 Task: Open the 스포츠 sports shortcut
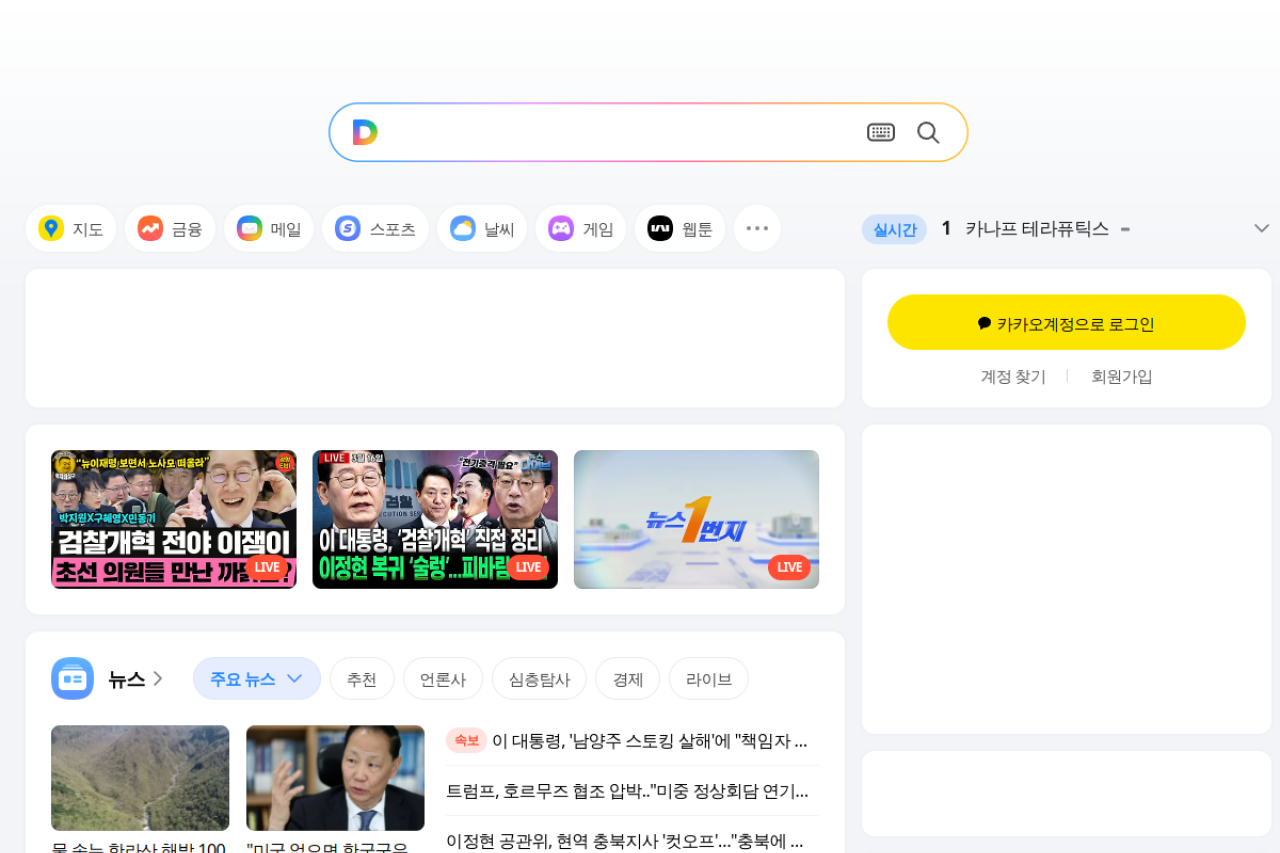pyautogui.click(x=375, y=229)
